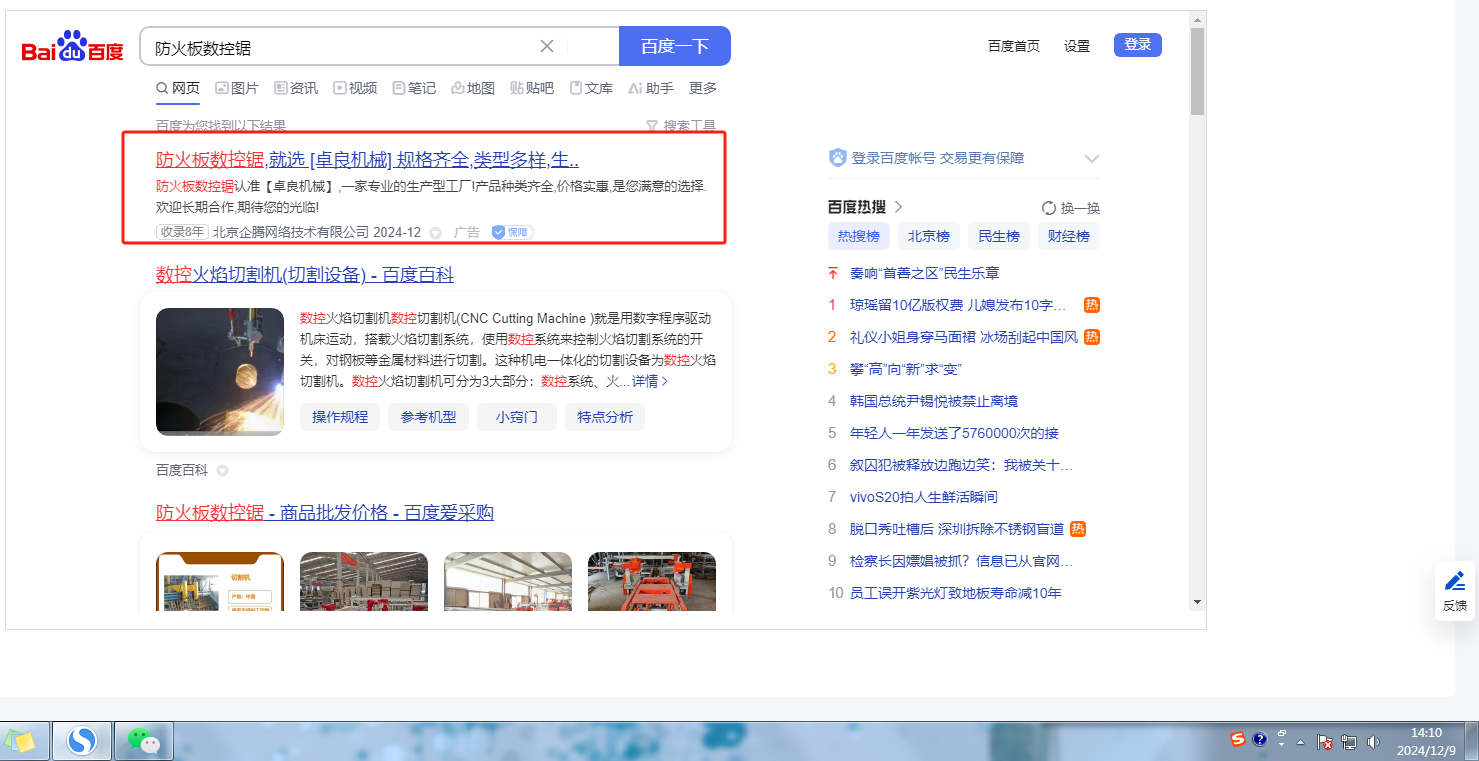Open the sticky notes app in the taskbar

22,741
